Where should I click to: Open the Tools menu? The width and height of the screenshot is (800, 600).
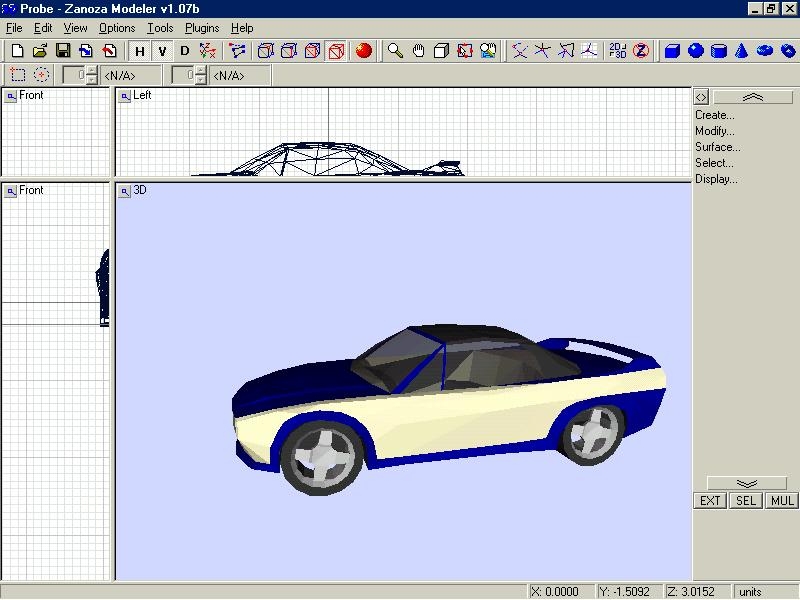click(159, 28)
